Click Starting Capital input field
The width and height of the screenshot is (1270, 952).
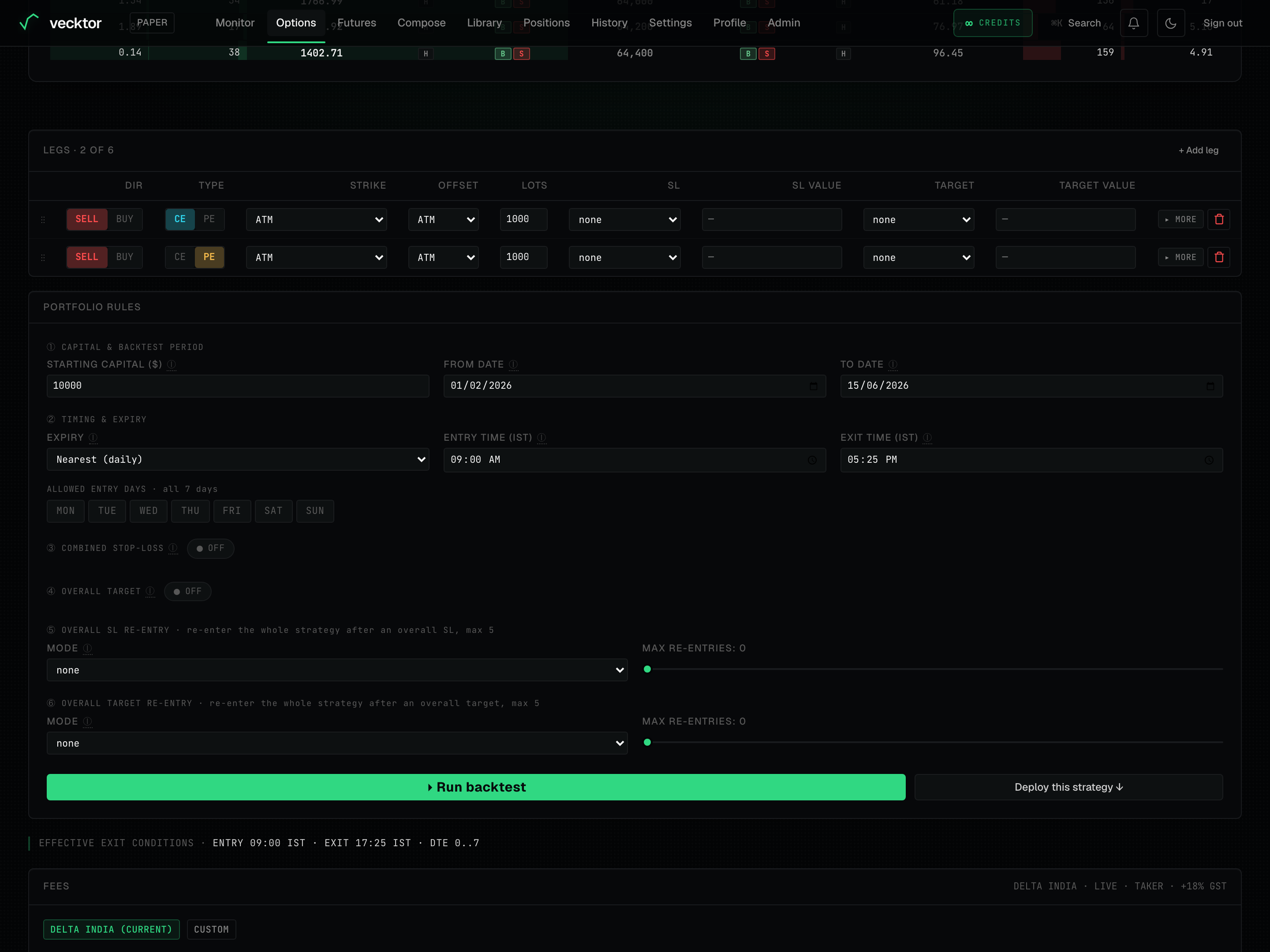pyautogui.click(x=238, y=386)
